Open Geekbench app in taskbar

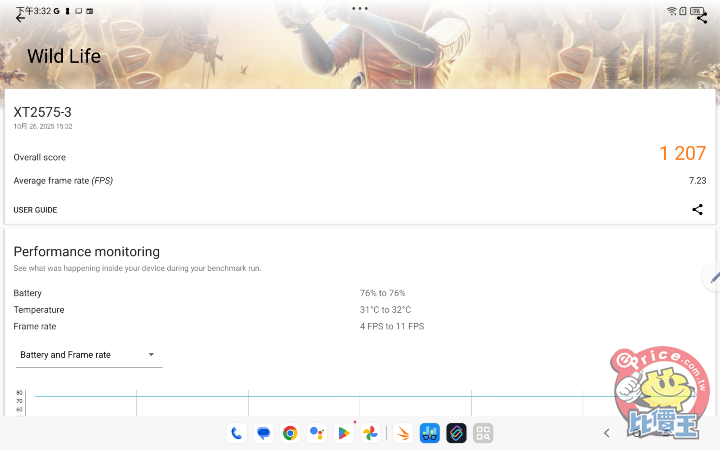pyautogui.click(x=429, y=433)
